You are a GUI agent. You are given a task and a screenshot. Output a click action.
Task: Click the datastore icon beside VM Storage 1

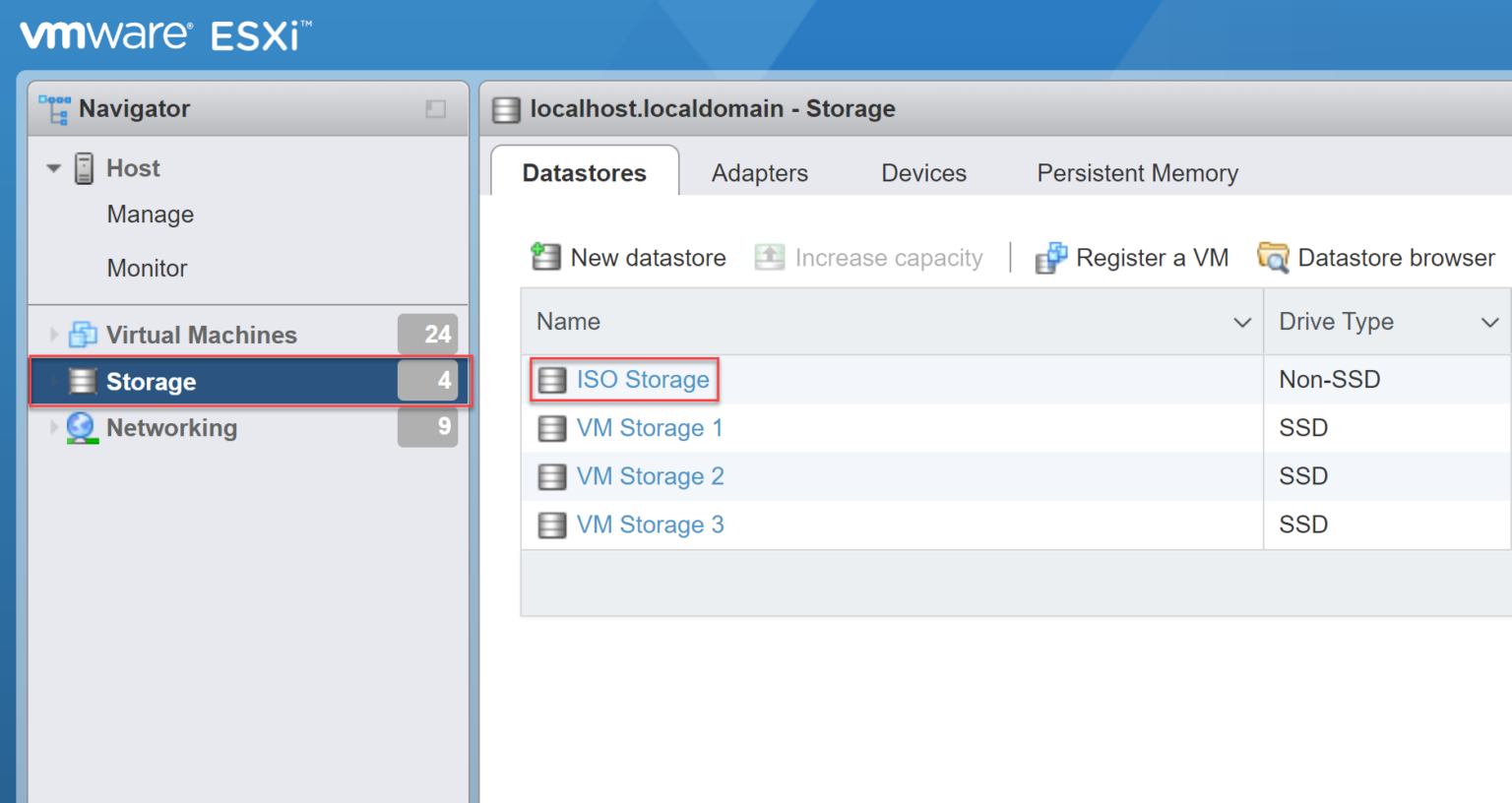click(552, 428)
